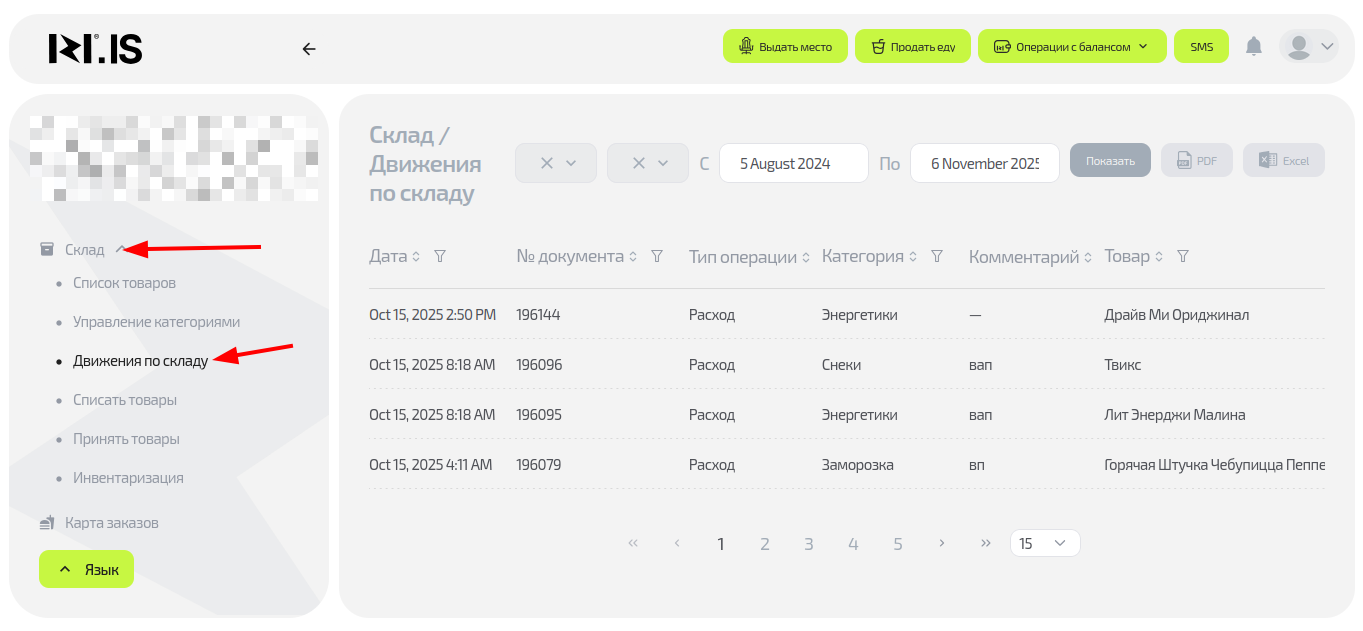Click the Продать еду button
Image resolution: width=1363 pixels, height=631 pixels.
(x=912, y=47)
